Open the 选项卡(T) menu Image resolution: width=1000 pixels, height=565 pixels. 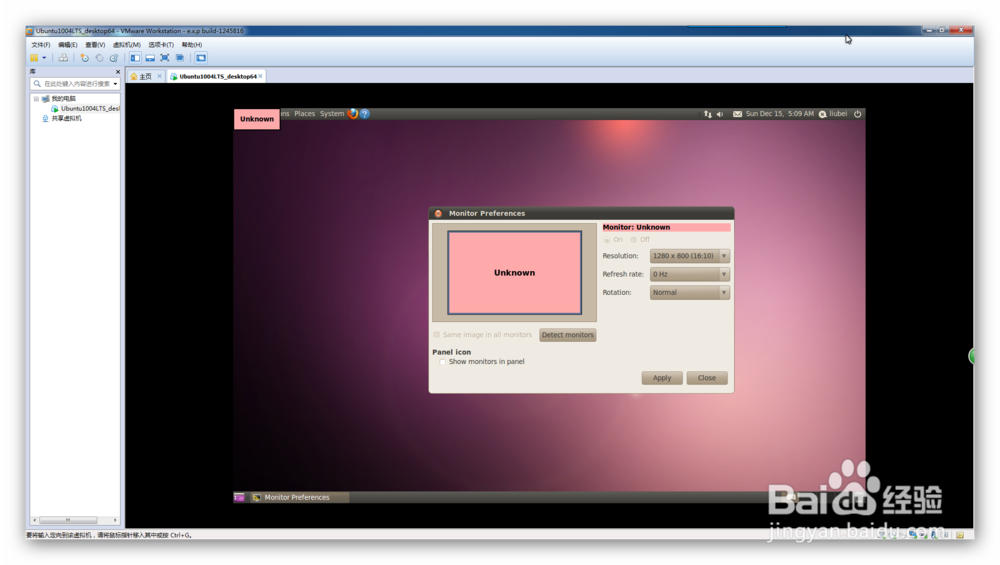161,45
